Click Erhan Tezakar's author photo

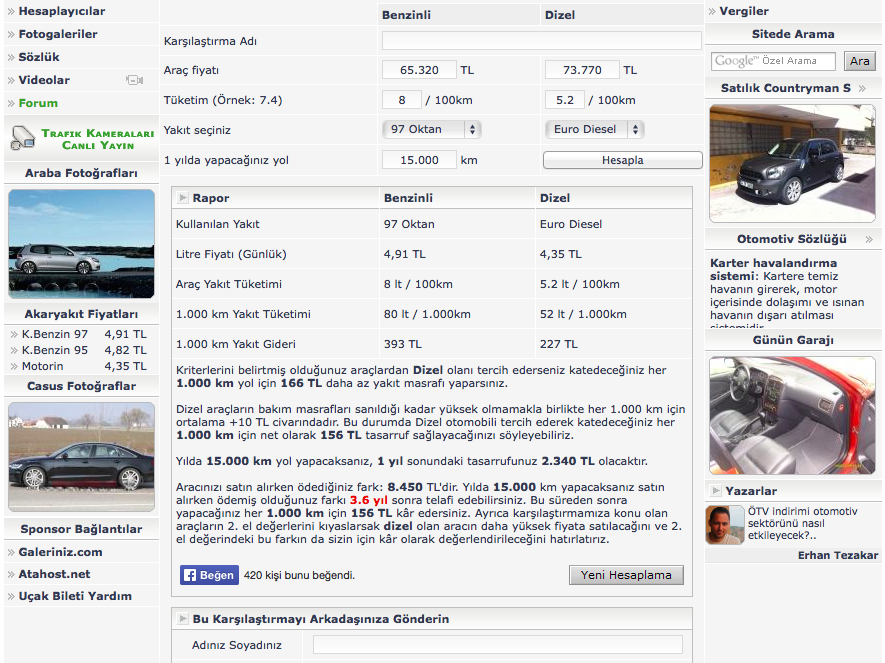[x=725, y=524]
